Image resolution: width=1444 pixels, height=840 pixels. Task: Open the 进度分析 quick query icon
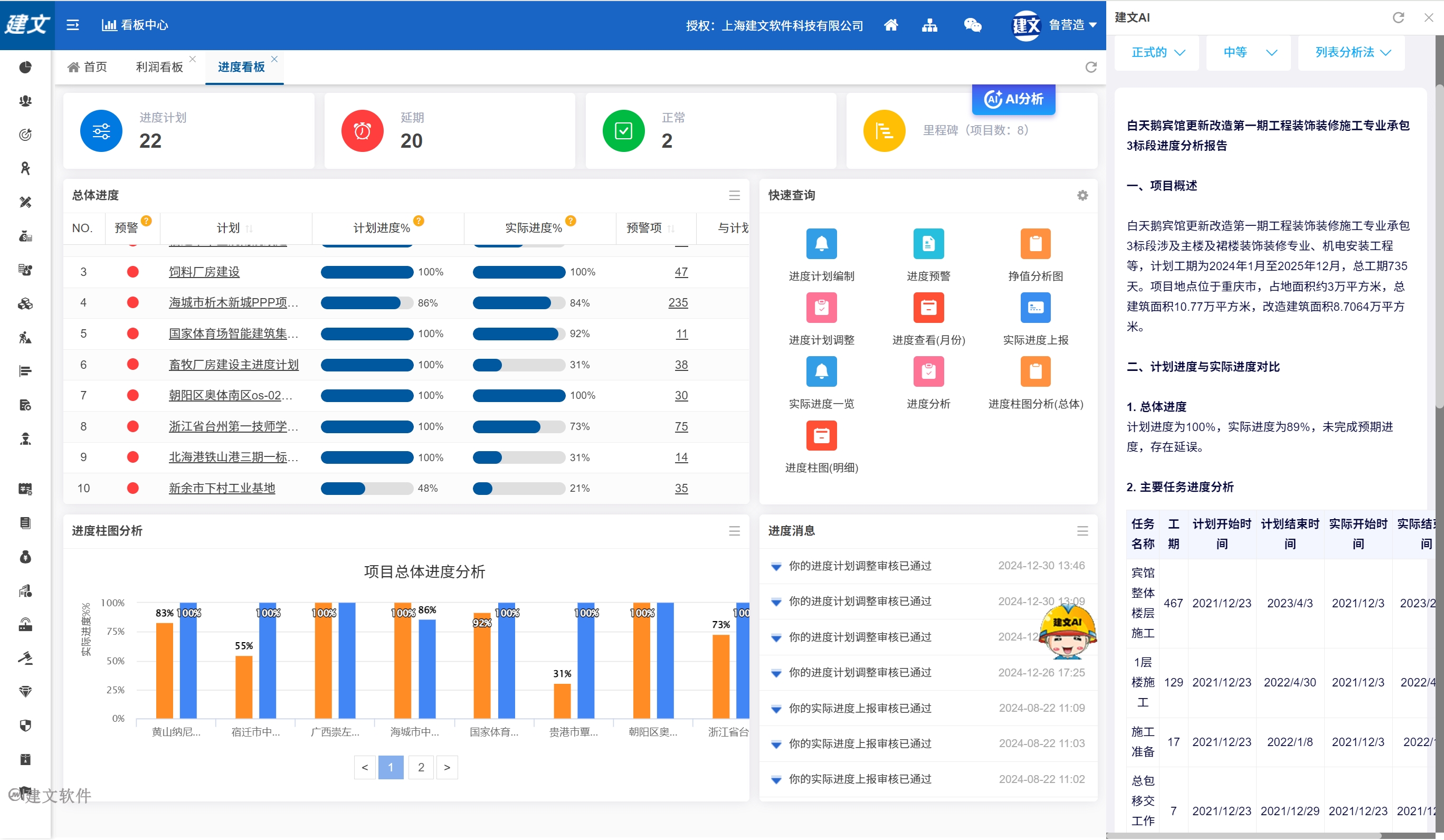928,371
